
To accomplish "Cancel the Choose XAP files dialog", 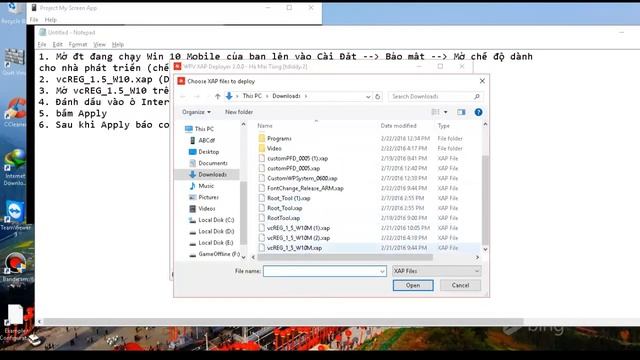I will (460, 285).
